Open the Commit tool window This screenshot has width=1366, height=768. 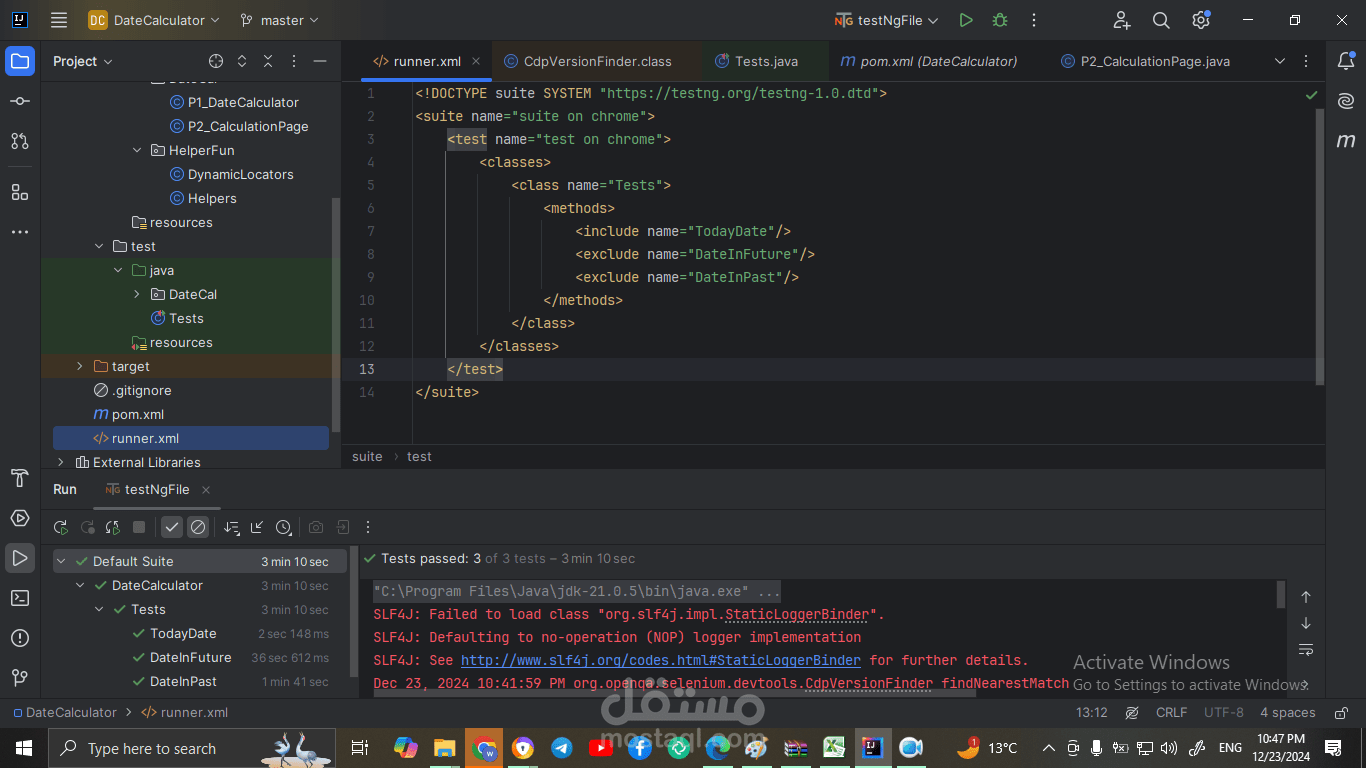[20, 102]
